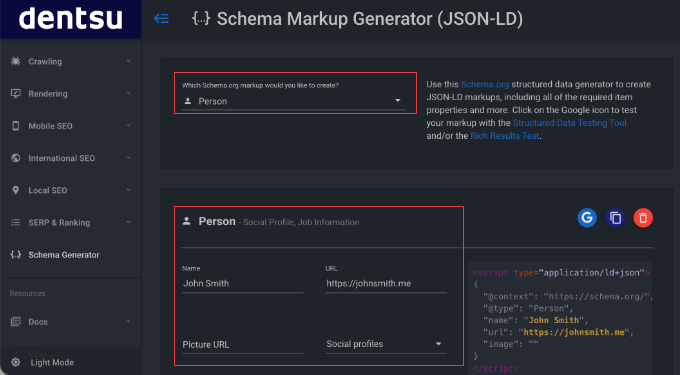
Task: Expand the Docs chevron
Action: 128,321
